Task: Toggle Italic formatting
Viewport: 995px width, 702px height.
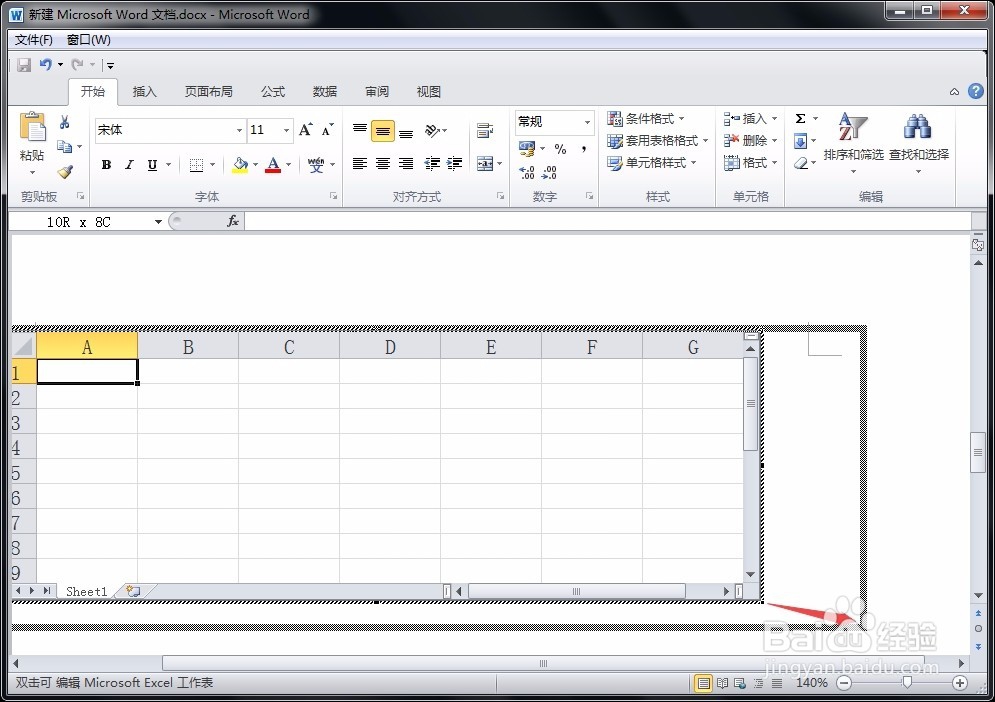Action: point(129,165)
